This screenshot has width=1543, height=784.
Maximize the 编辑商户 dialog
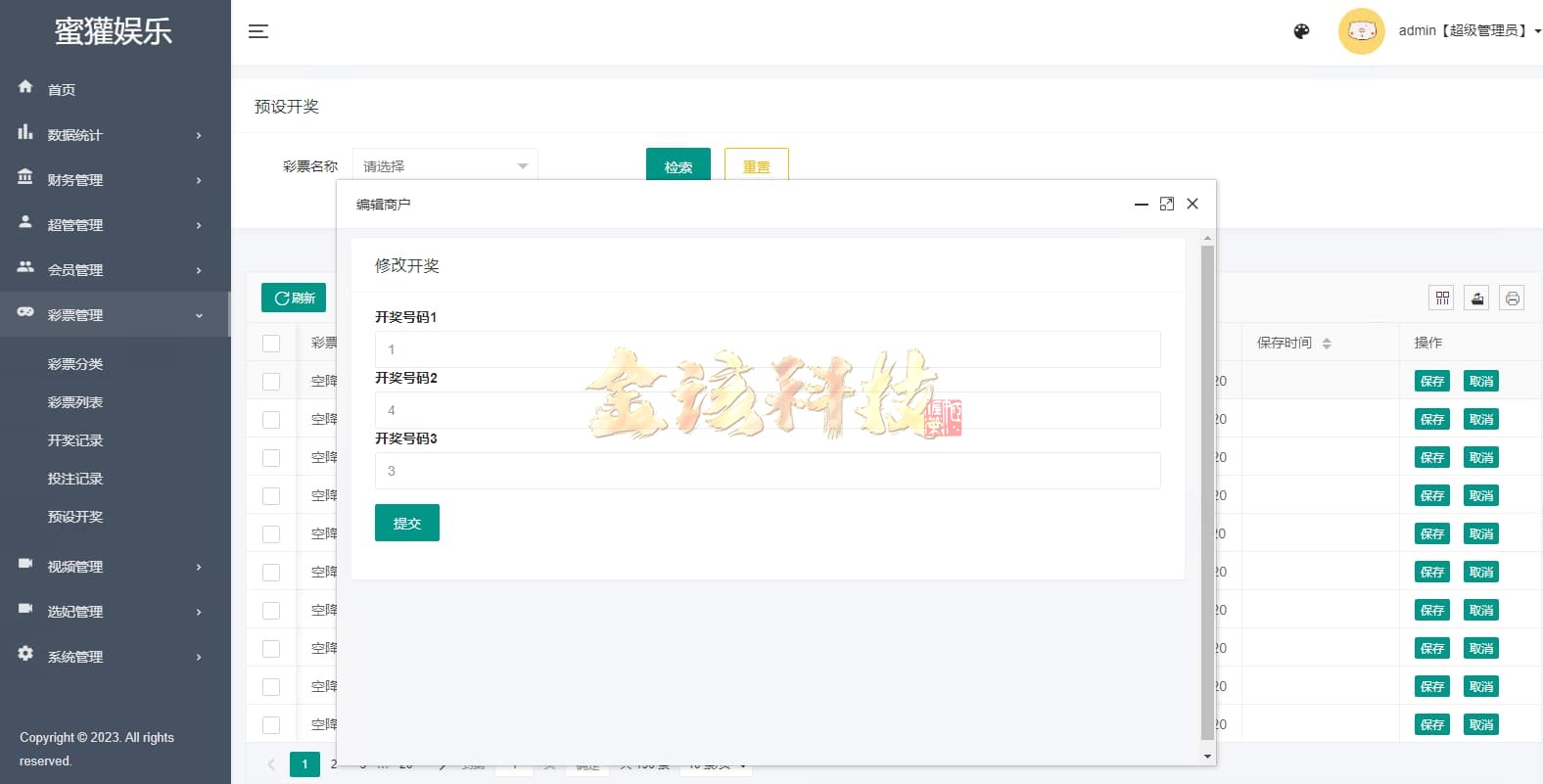(1167, 204)
